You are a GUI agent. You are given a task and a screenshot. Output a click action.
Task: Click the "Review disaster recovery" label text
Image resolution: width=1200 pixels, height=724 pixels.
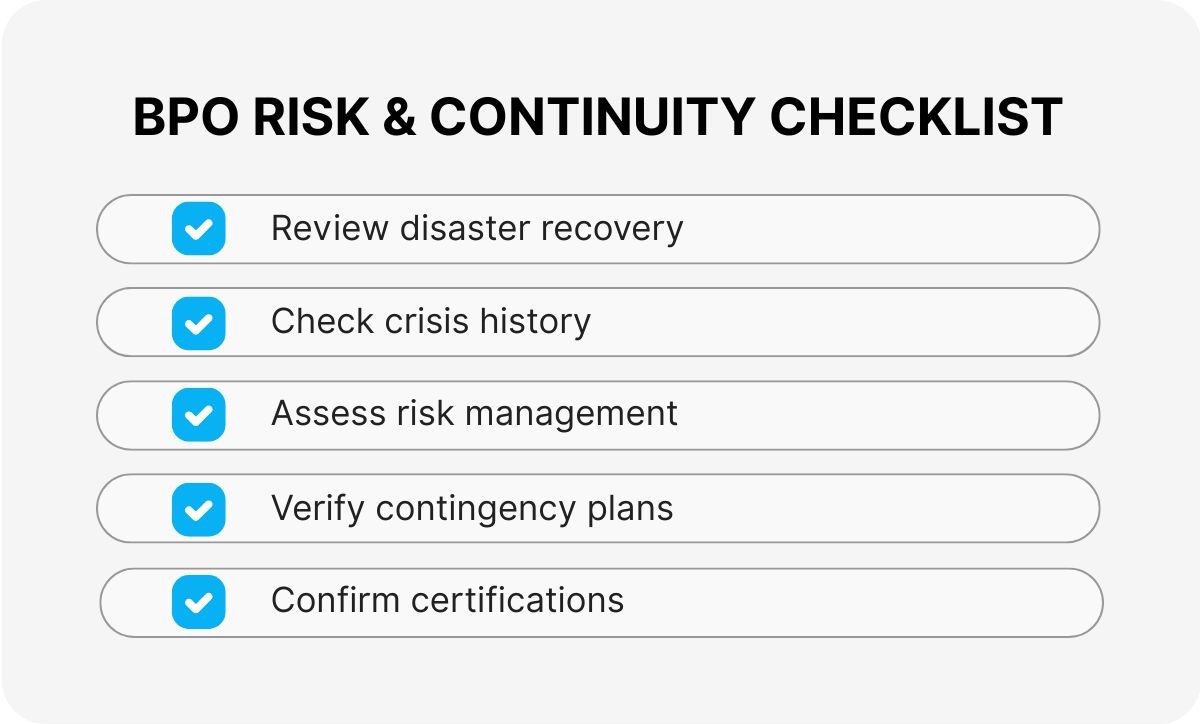point(477,229)
